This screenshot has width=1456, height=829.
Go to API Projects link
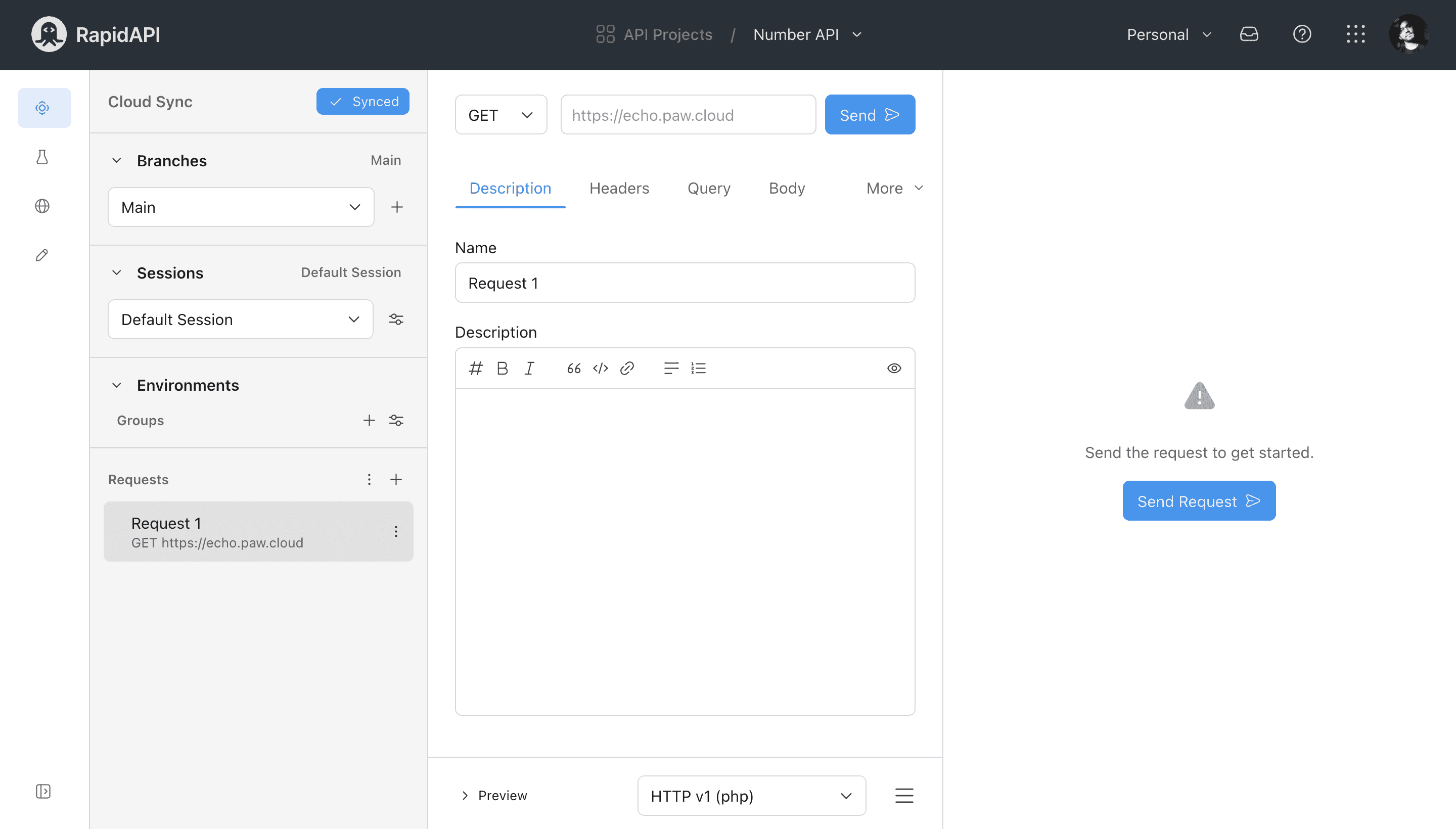pyautogui.click(x=667, y=34)
